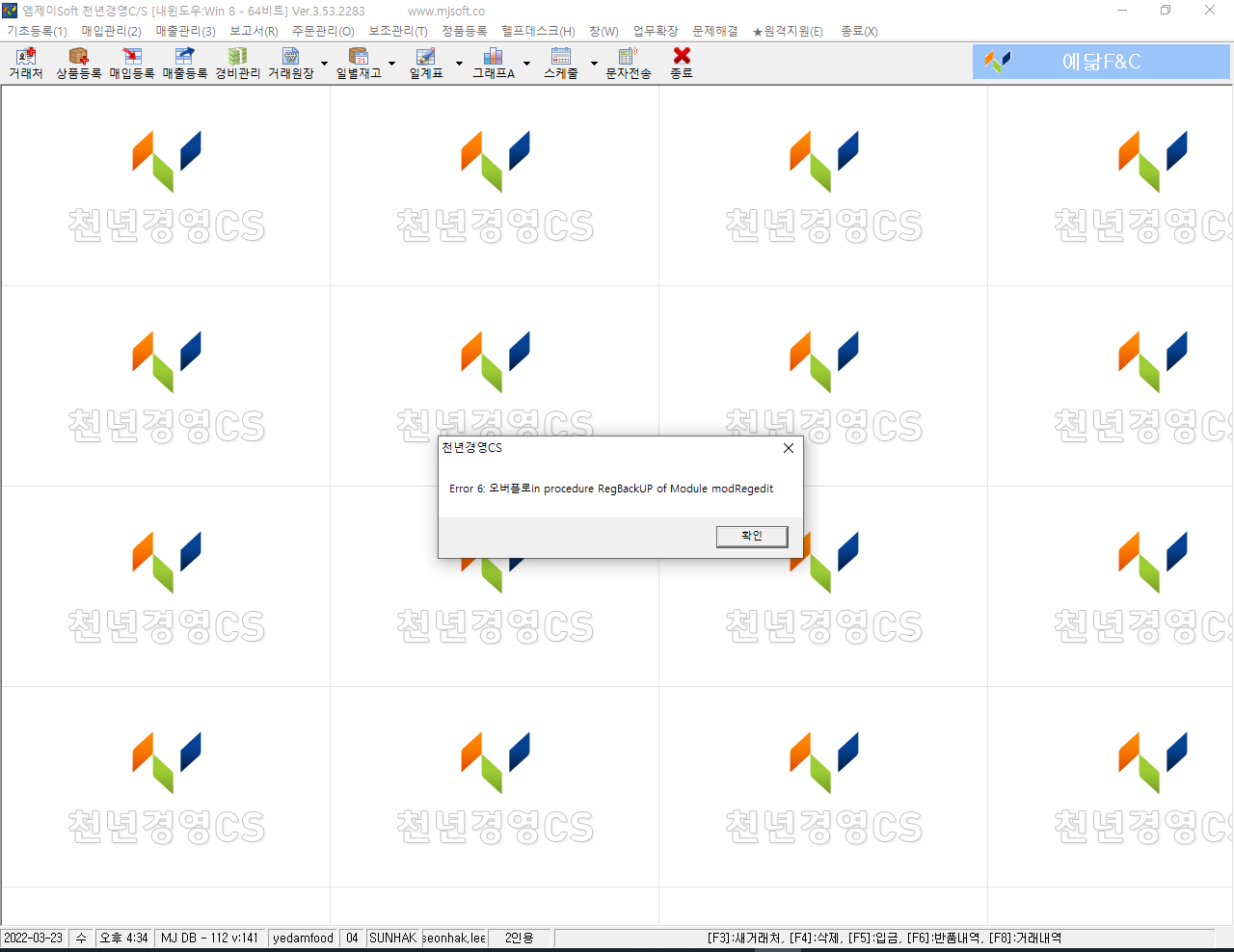The image size is (1234, 952).
Task: Click the [F3]:새거래처 shortcut hint bar
Action: [884, 938]
